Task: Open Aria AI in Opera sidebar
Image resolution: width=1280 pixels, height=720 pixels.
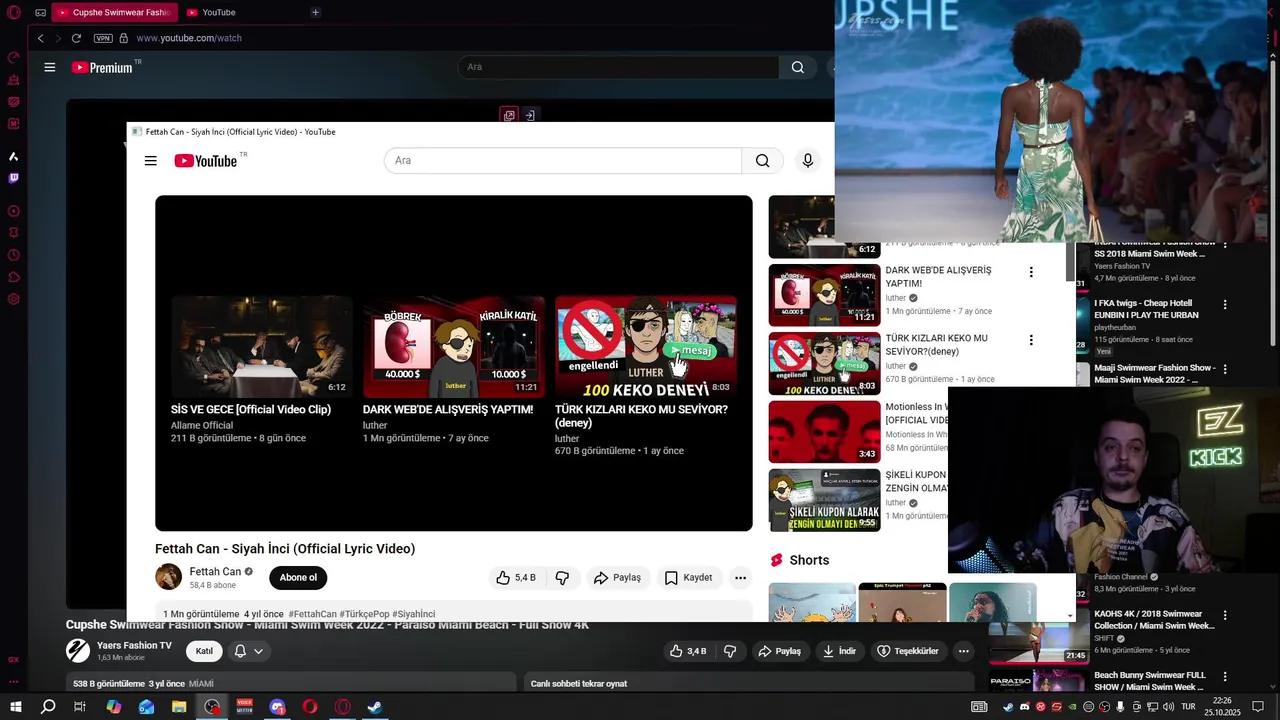Action: click(14, 156)
